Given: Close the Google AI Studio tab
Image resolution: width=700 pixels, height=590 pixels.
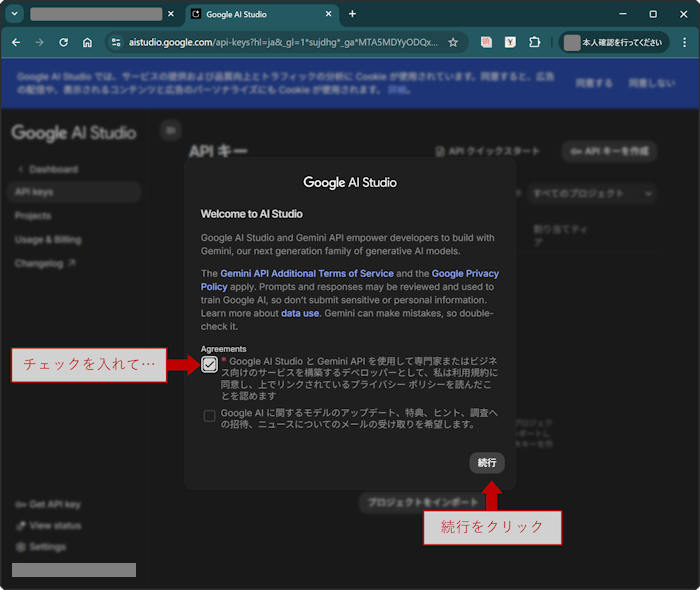Looking at the screenshot, I should coord(331,15).
